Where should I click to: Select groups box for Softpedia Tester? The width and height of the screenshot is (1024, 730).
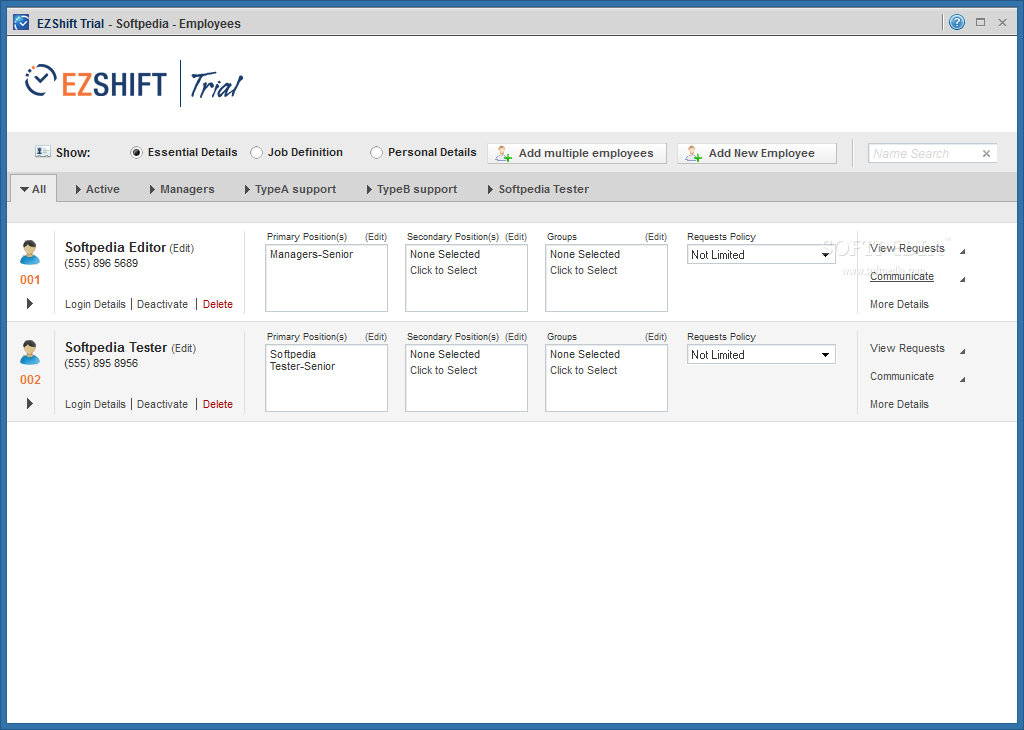[x=606, y=377]
